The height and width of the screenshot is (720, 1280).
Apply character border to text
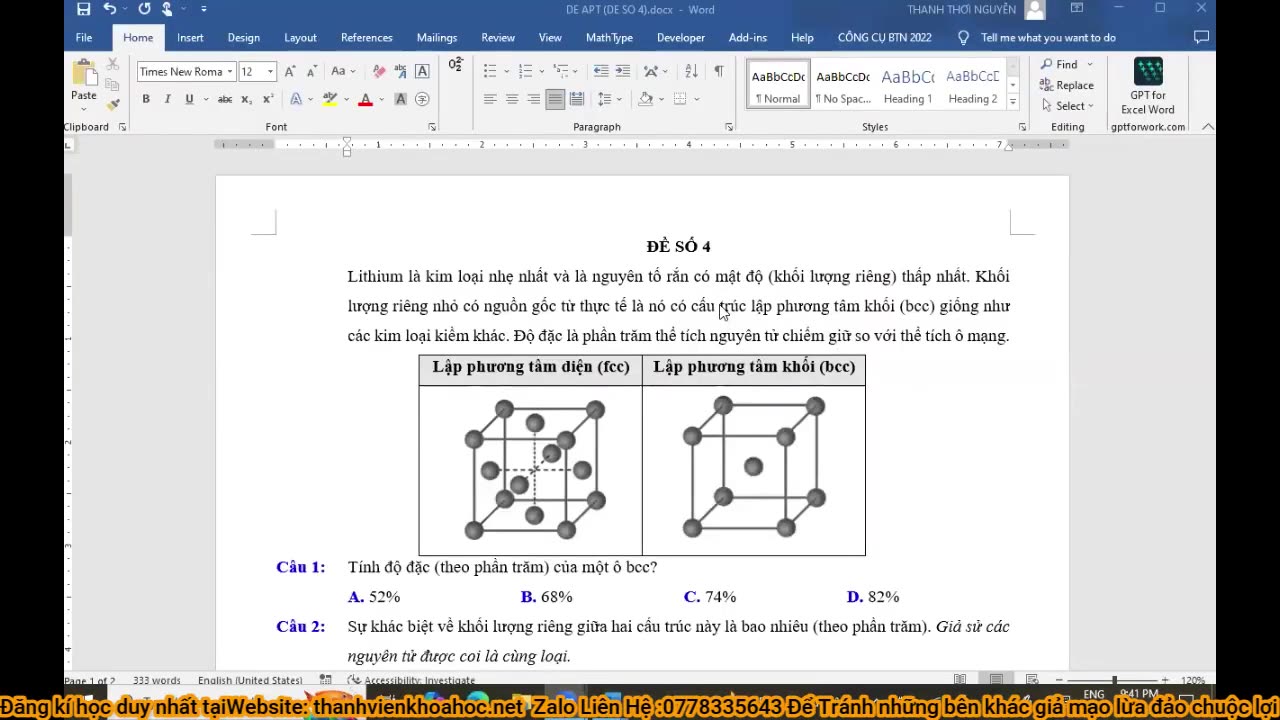point(422,71)
